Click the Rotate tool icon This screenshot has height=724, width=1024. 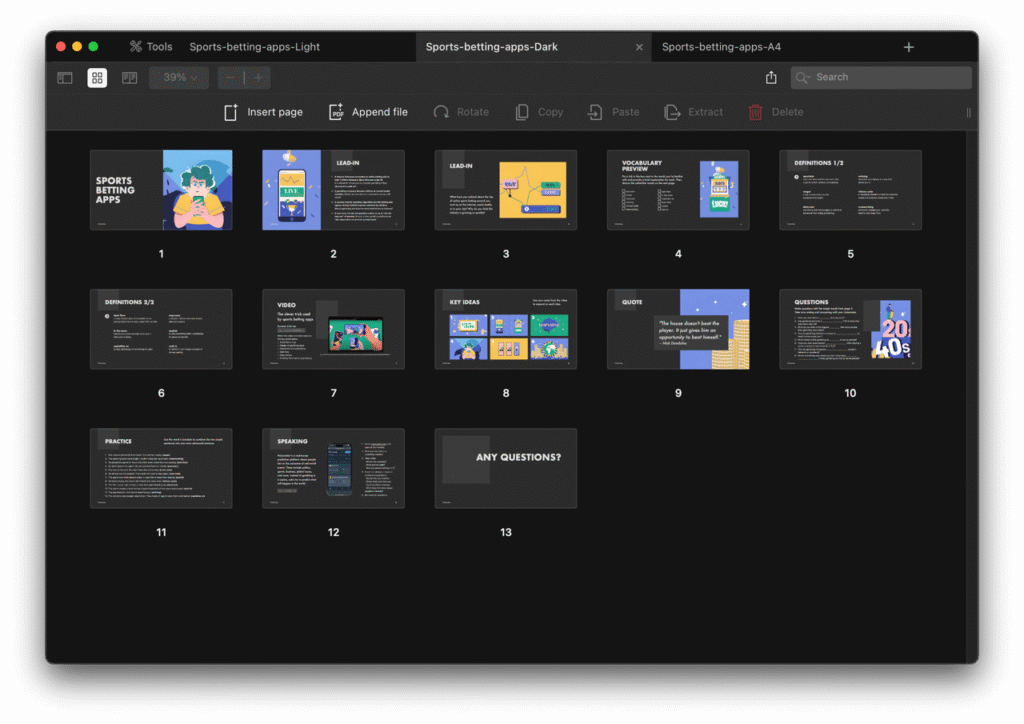pos(441,112)
